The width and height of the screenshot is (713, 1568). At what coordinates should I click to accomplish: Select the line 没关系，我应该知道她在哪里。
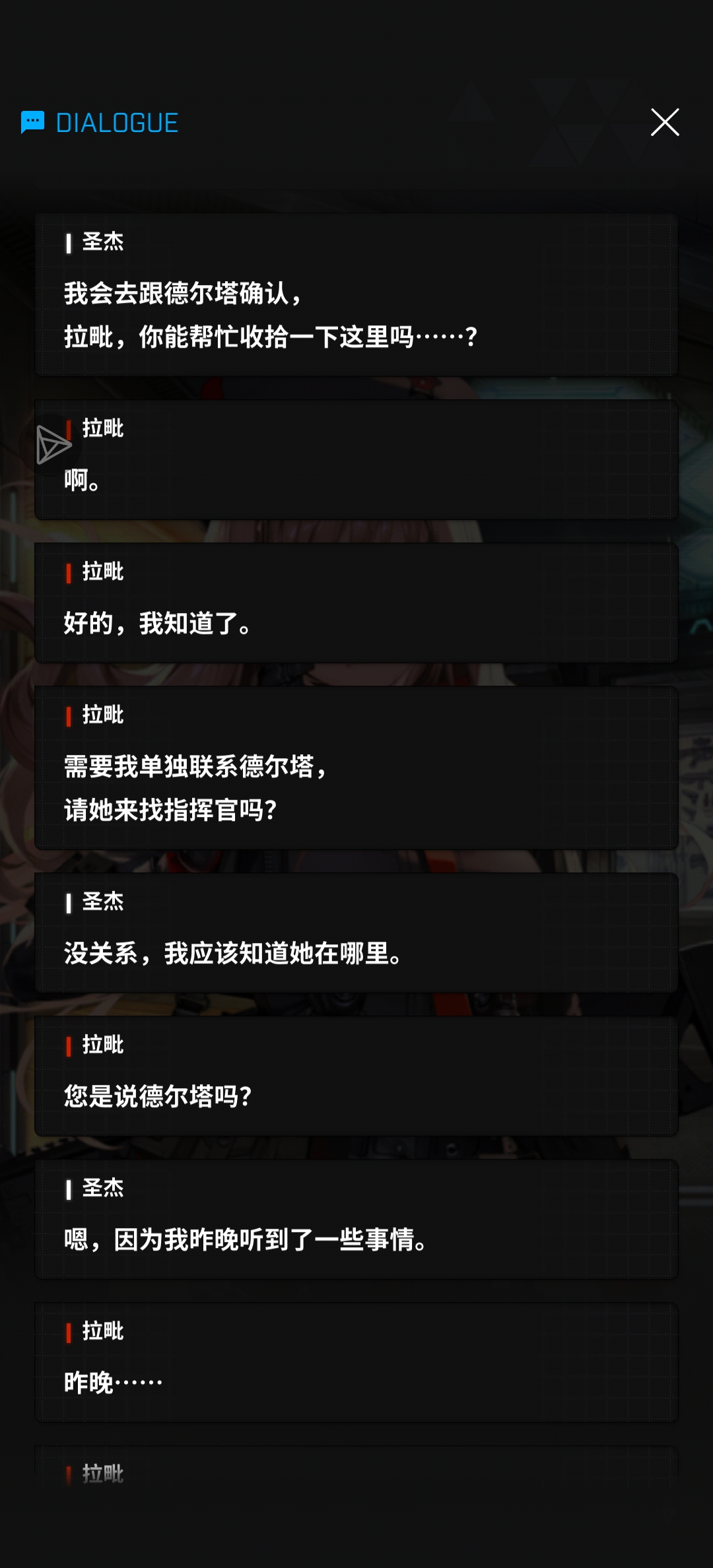[x=356, y=932]
